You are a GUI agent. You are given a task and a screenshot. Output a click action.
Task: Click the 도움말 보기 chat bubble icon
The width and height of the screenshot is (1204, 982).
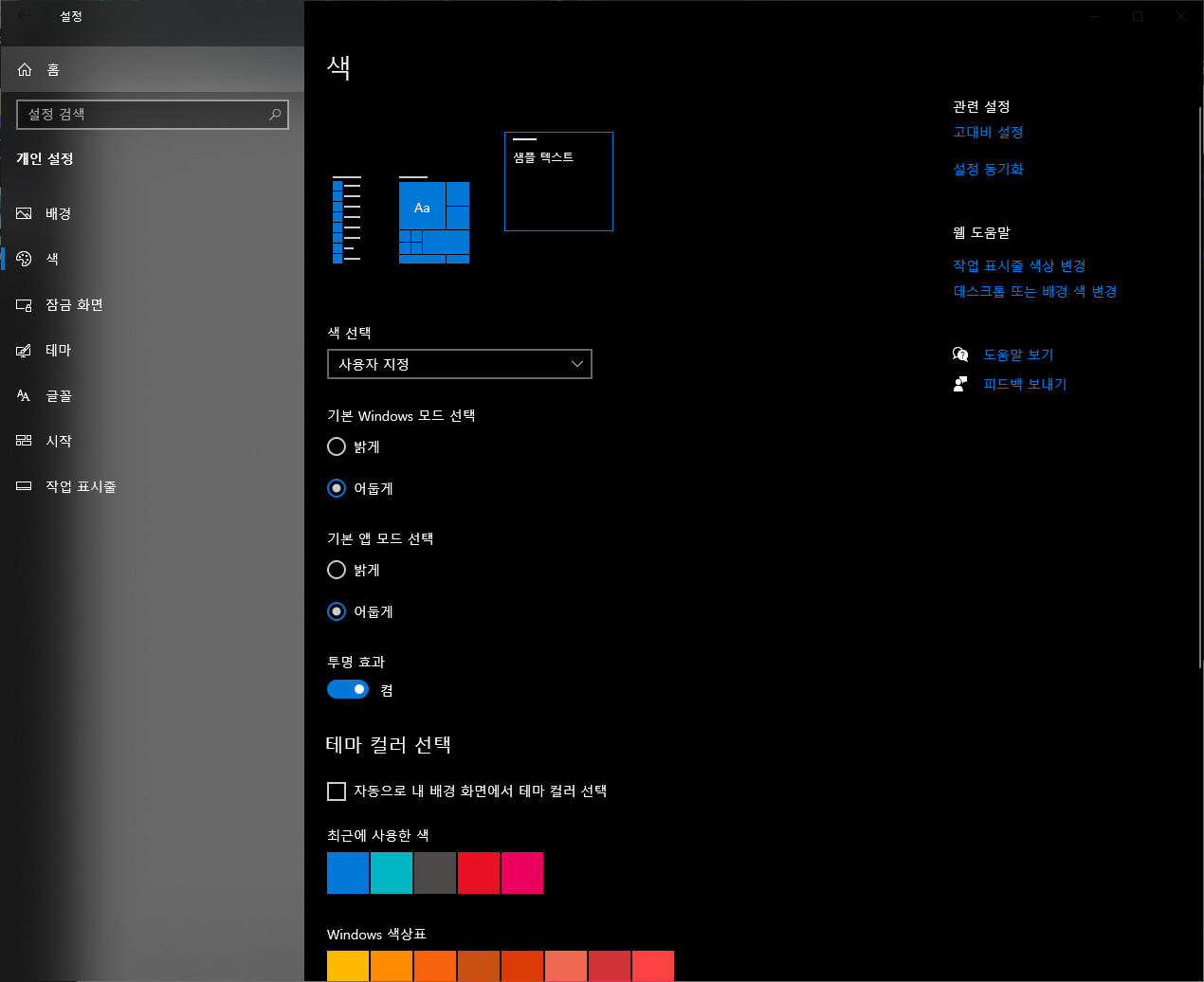click(960, 355)
